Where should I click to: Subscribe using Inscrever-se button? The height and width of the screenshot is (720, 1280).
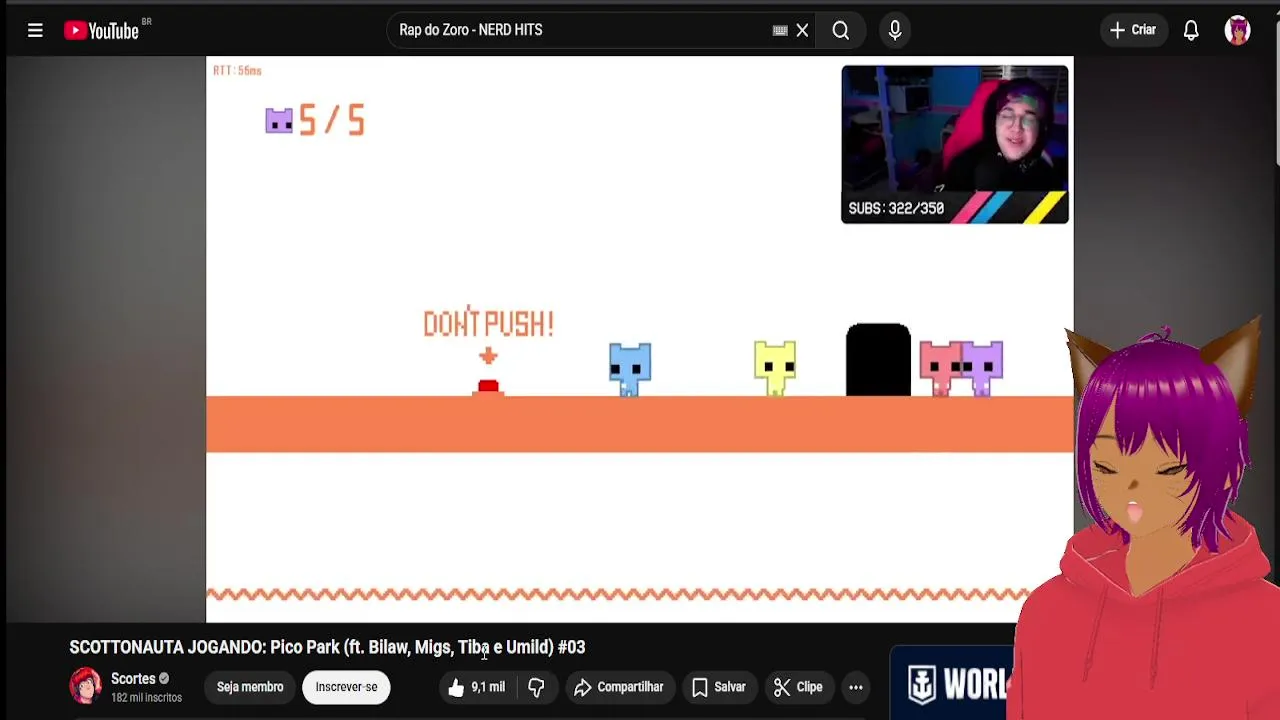tap(346, 687)
